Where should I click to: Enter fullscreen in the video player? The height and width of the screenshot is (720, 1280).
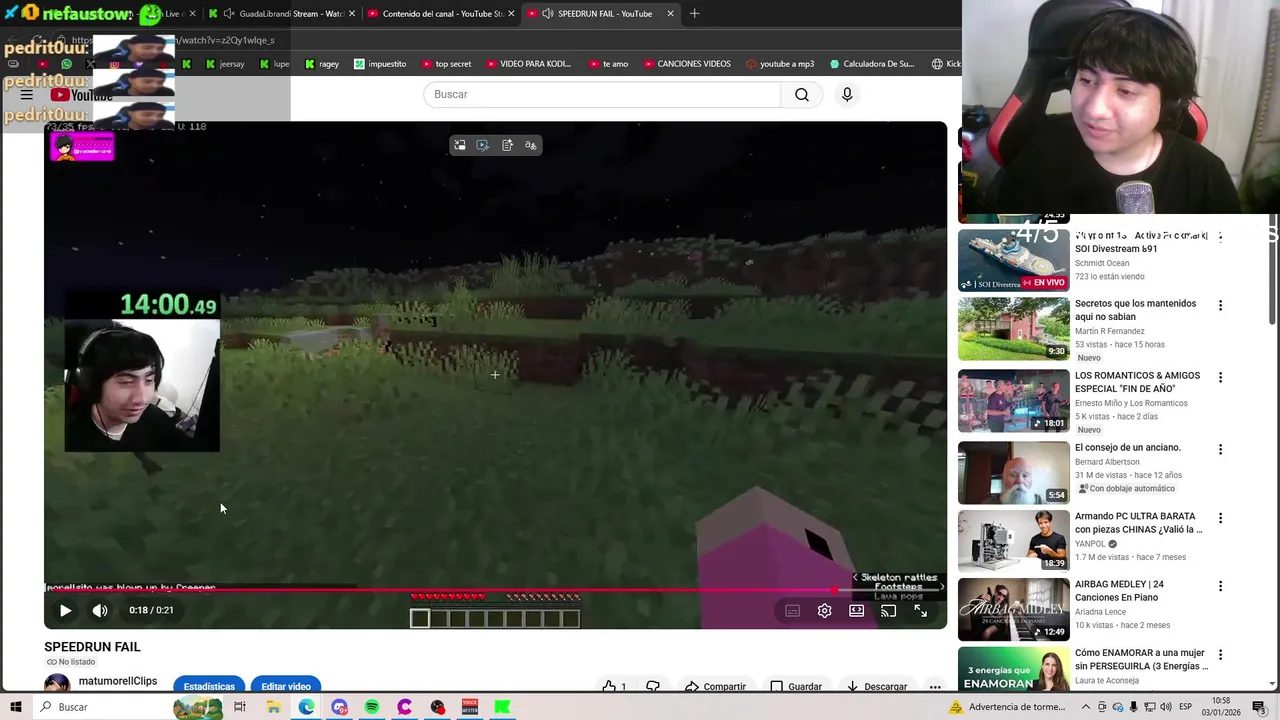[x=920, y=610]
